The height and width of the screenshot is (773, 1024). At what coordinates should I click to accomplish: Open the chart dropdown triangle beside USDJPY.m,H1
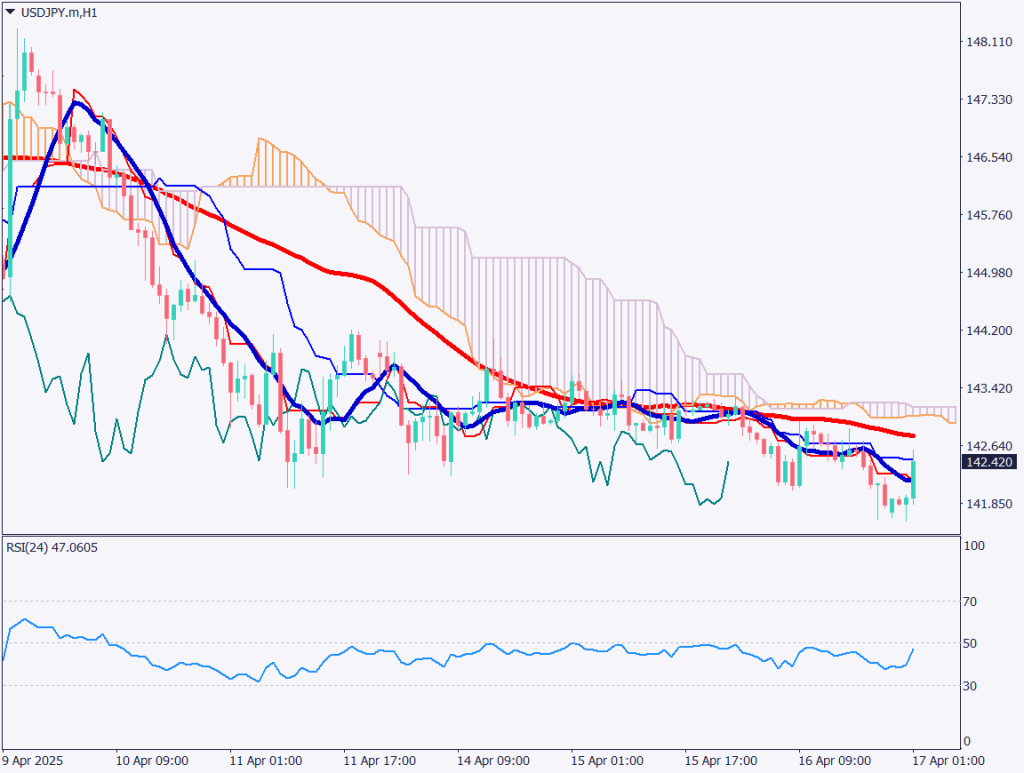pyautogui.click(x=10, y=12)
